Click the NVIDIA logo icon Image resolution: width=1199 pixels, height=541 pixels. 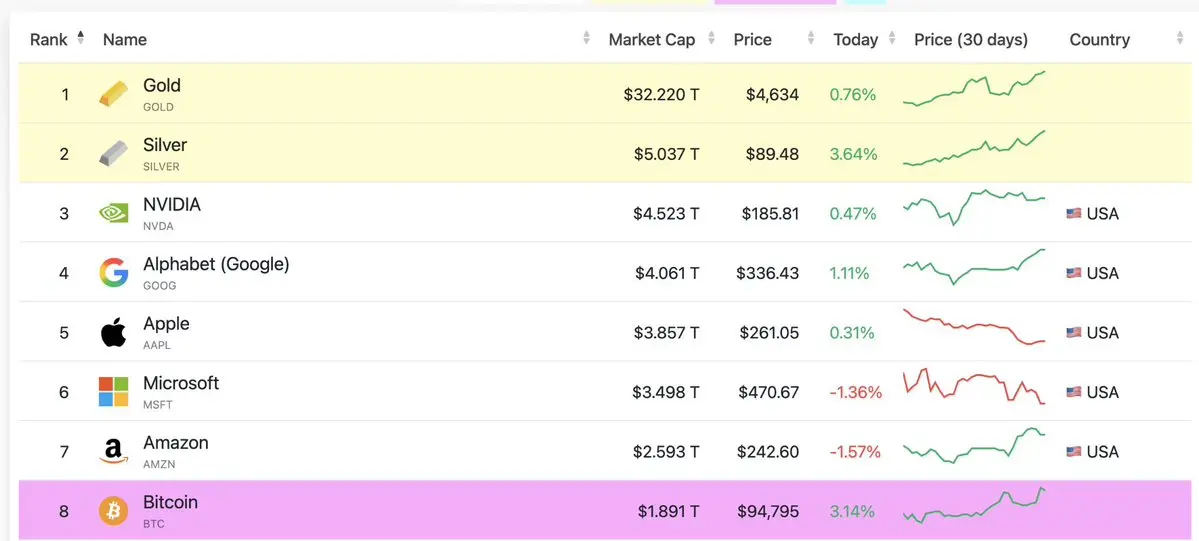(113, 213)
